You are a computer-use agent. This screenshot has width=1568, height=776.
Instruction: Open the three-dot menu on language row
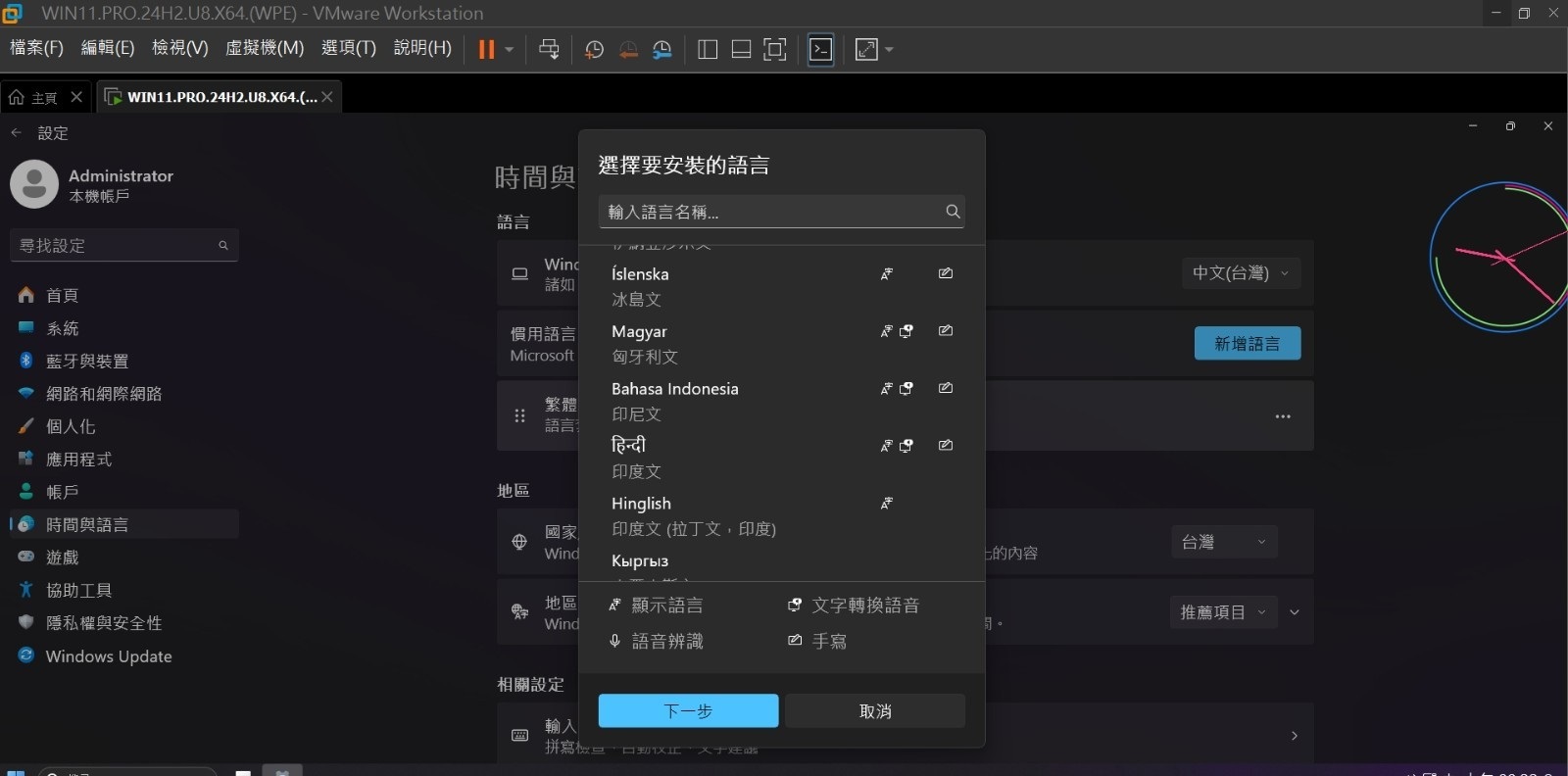[x=1283, y=416]
